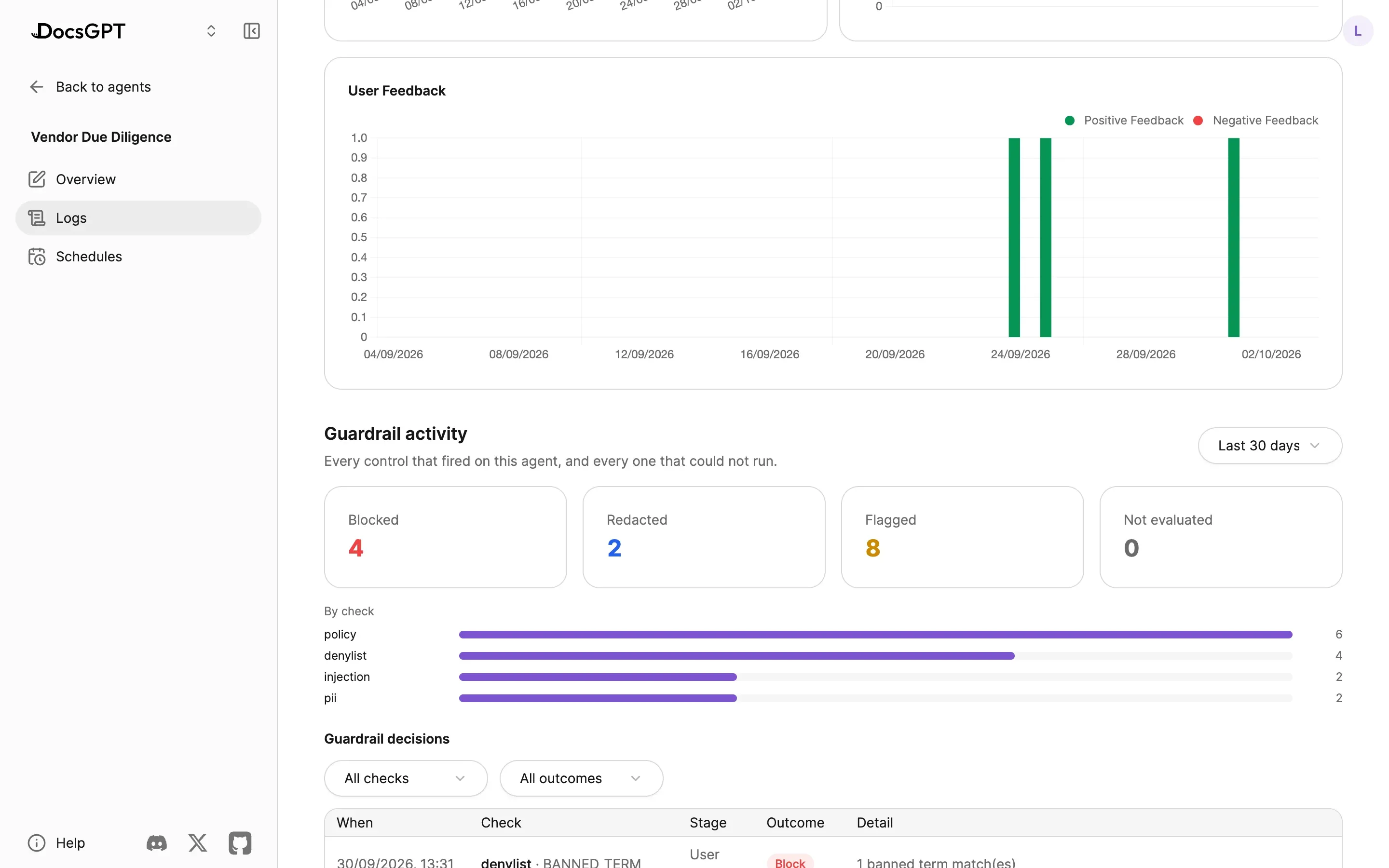Collapse the sidebar panel icon

(251, 31)
